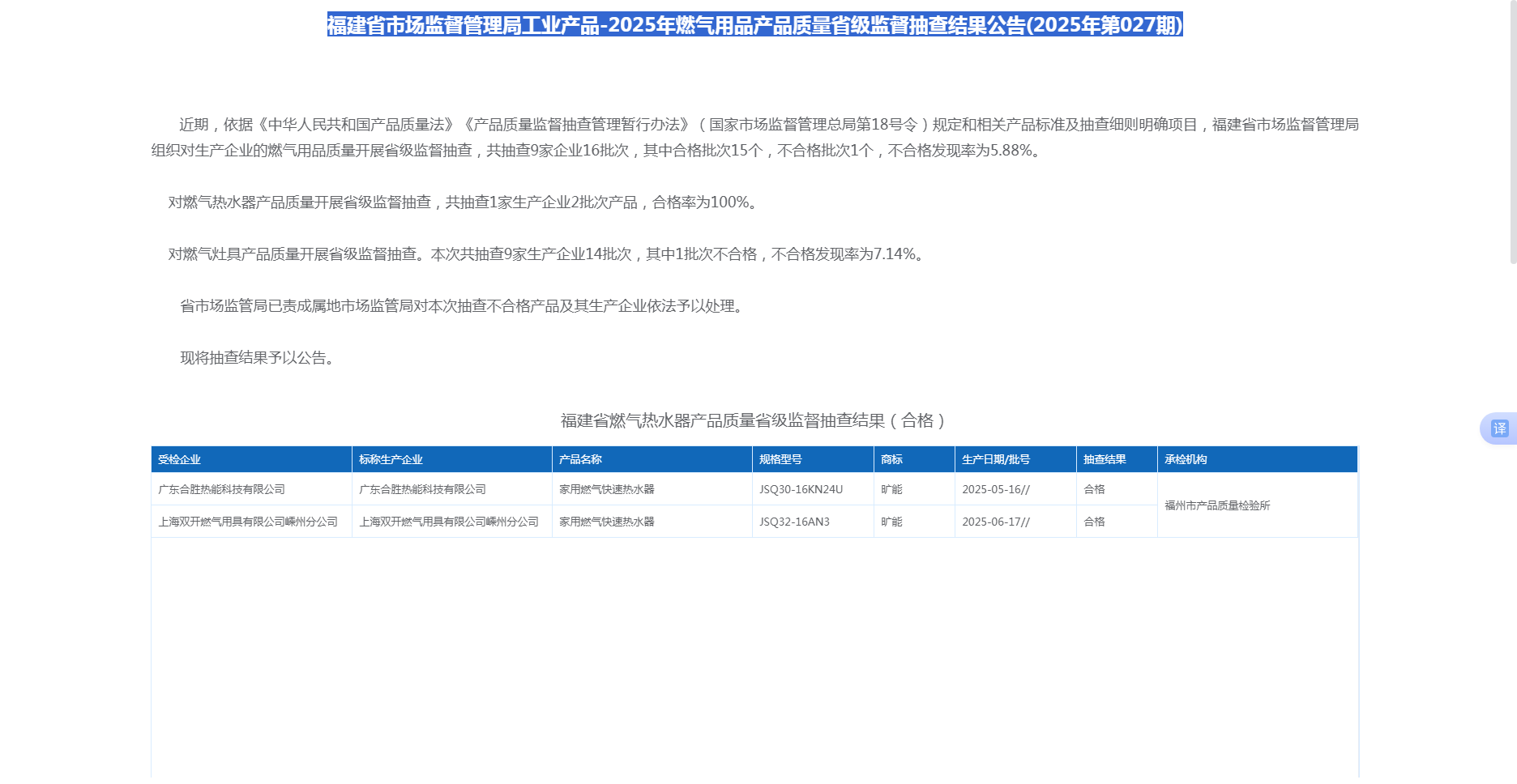This screenshot has height=784, width=1517.
Task: Click the 产品名称 table header
Action: [x=580, y=459]
